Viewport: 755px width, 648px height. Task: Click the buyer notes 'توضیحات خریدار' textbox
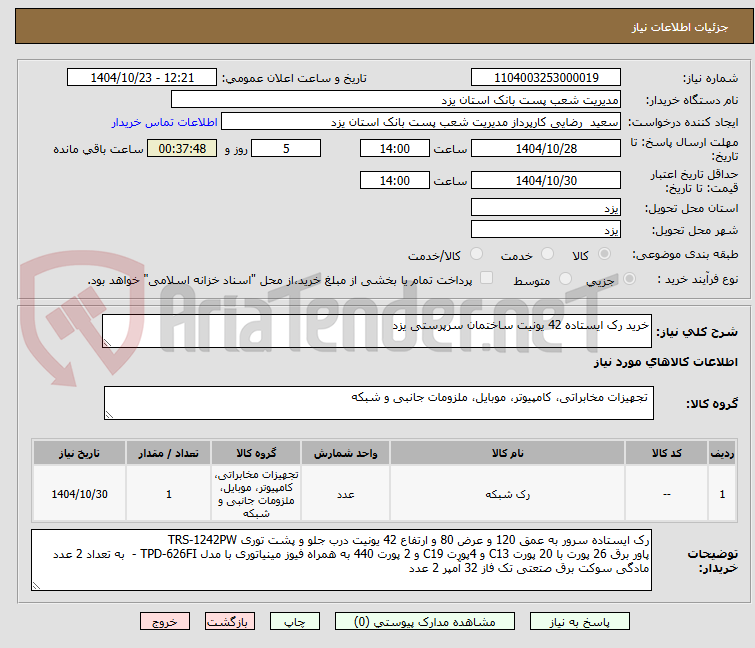click(341, 560)
